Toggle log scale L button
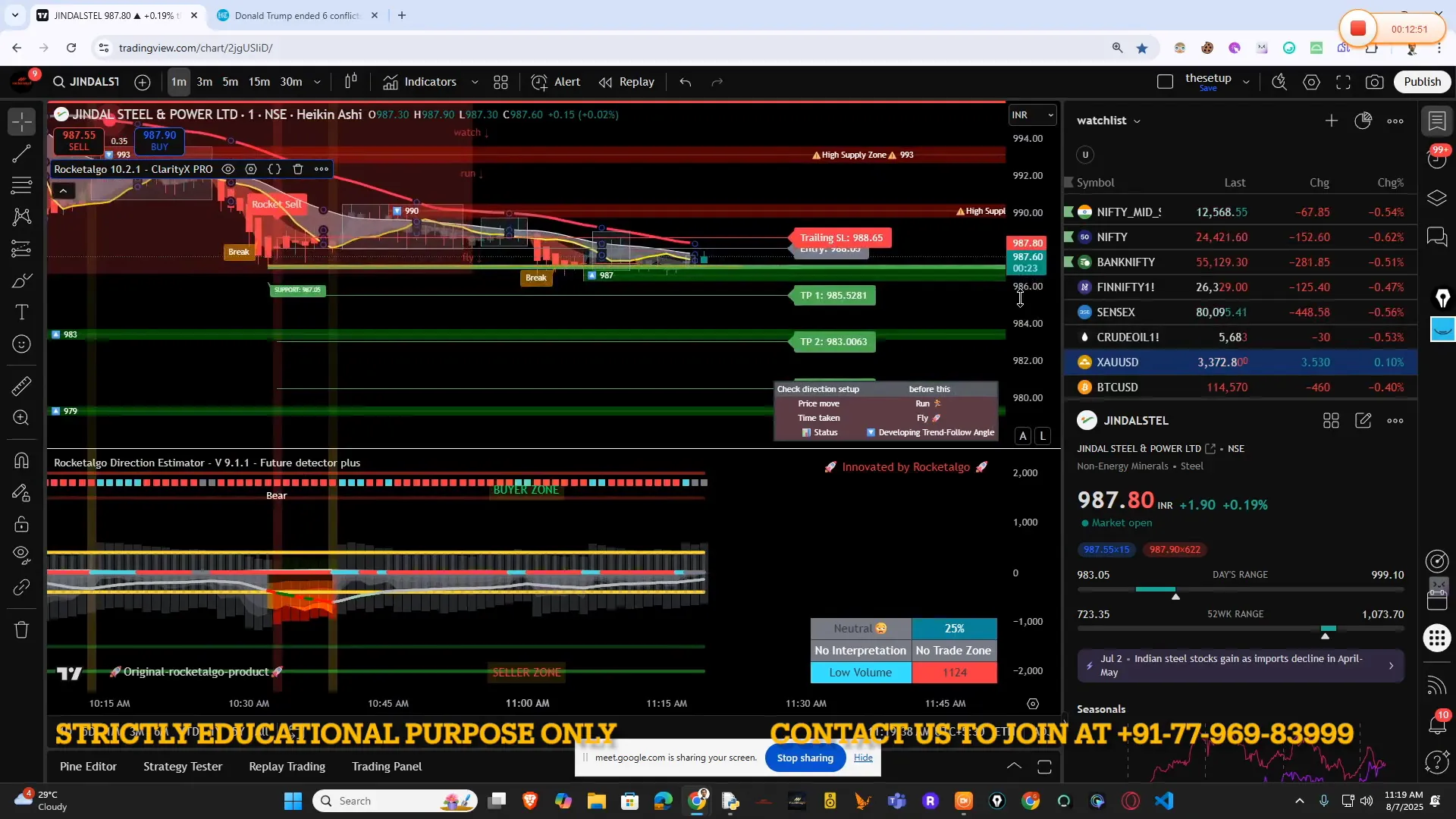Screen dimensions: 1456x819 pos(1043,436)
